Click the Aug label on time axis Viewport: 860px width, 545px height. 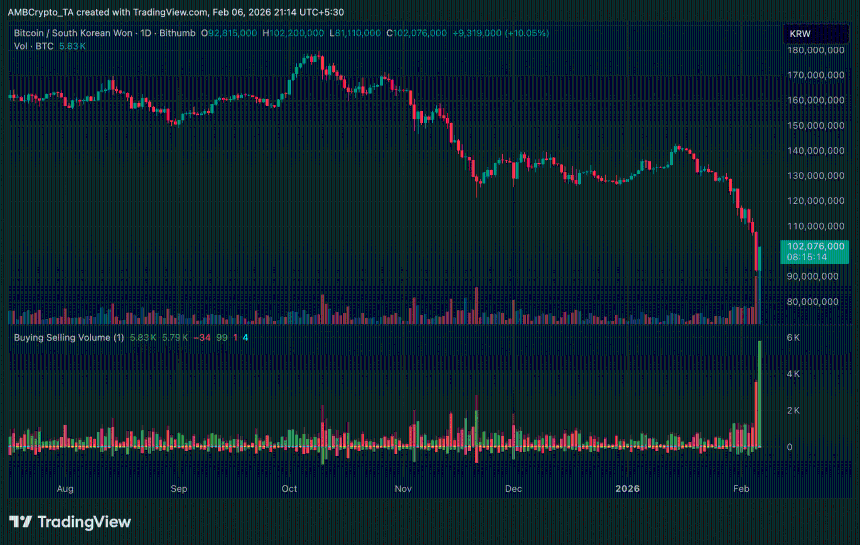66,489
